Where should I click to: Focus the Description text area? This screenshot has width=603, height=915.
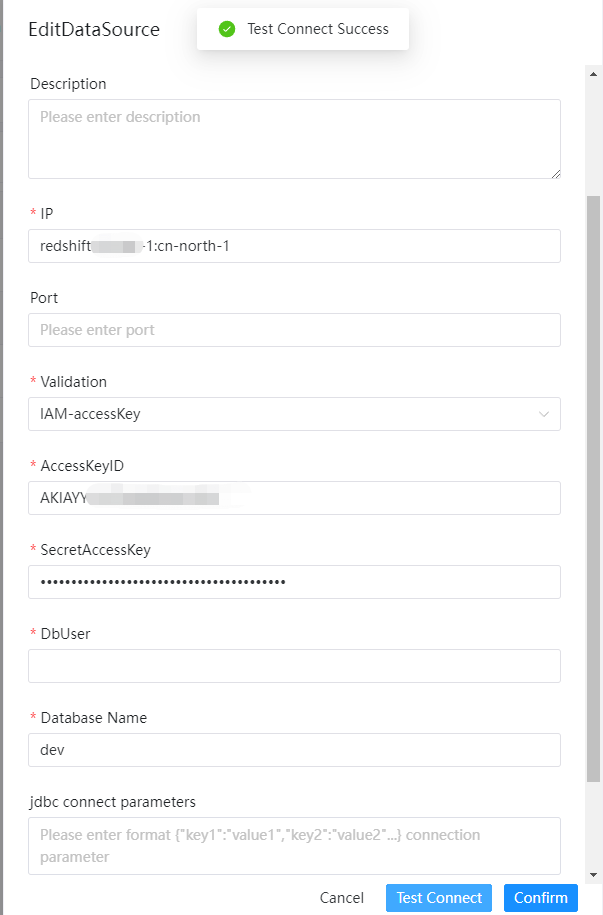tap(294, 138)
